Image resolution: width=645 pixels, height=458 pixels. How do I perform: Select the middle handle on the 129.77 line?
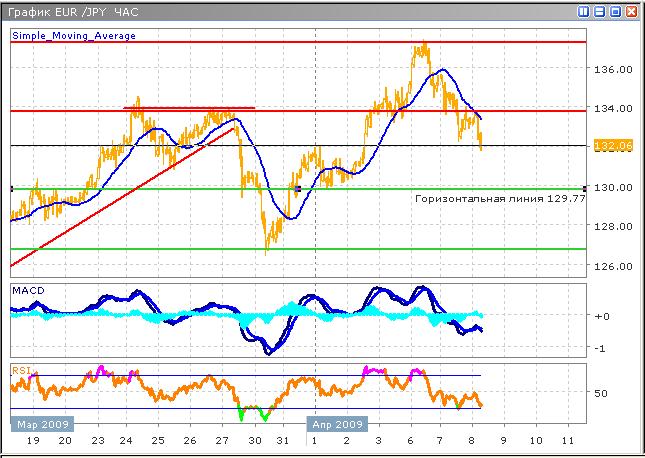pyautogui.click(x=297, y=188)
